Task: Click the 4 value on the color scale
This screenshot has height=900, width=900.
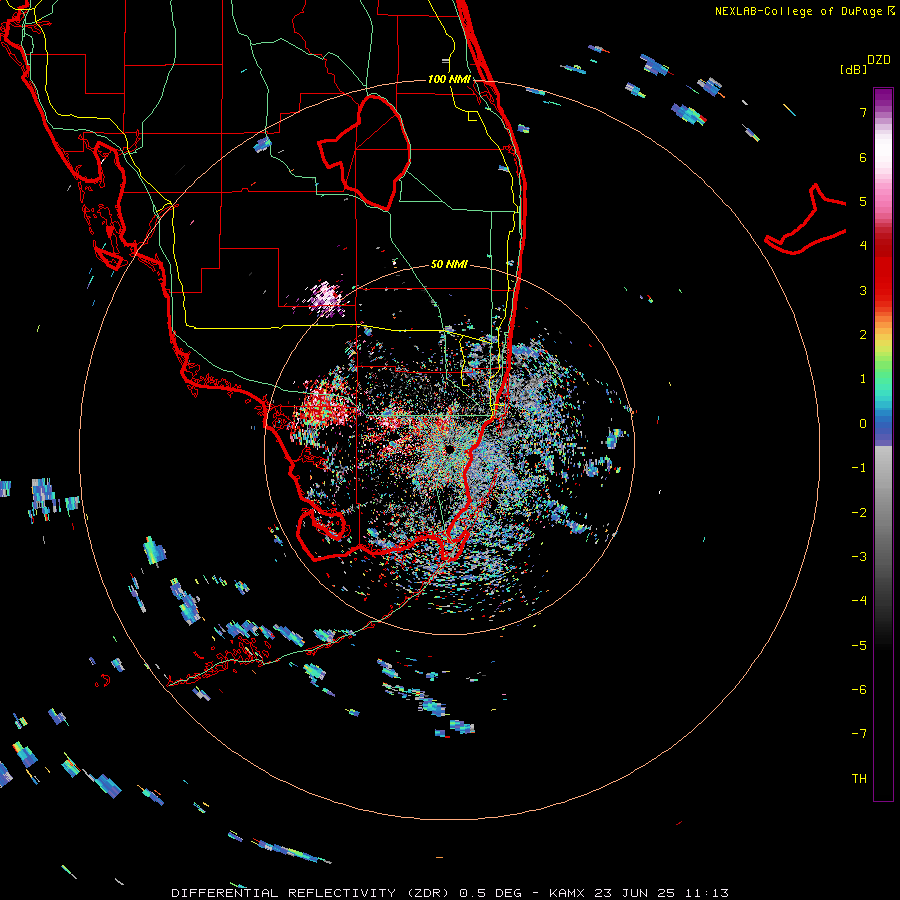Action: coord(863,246)
